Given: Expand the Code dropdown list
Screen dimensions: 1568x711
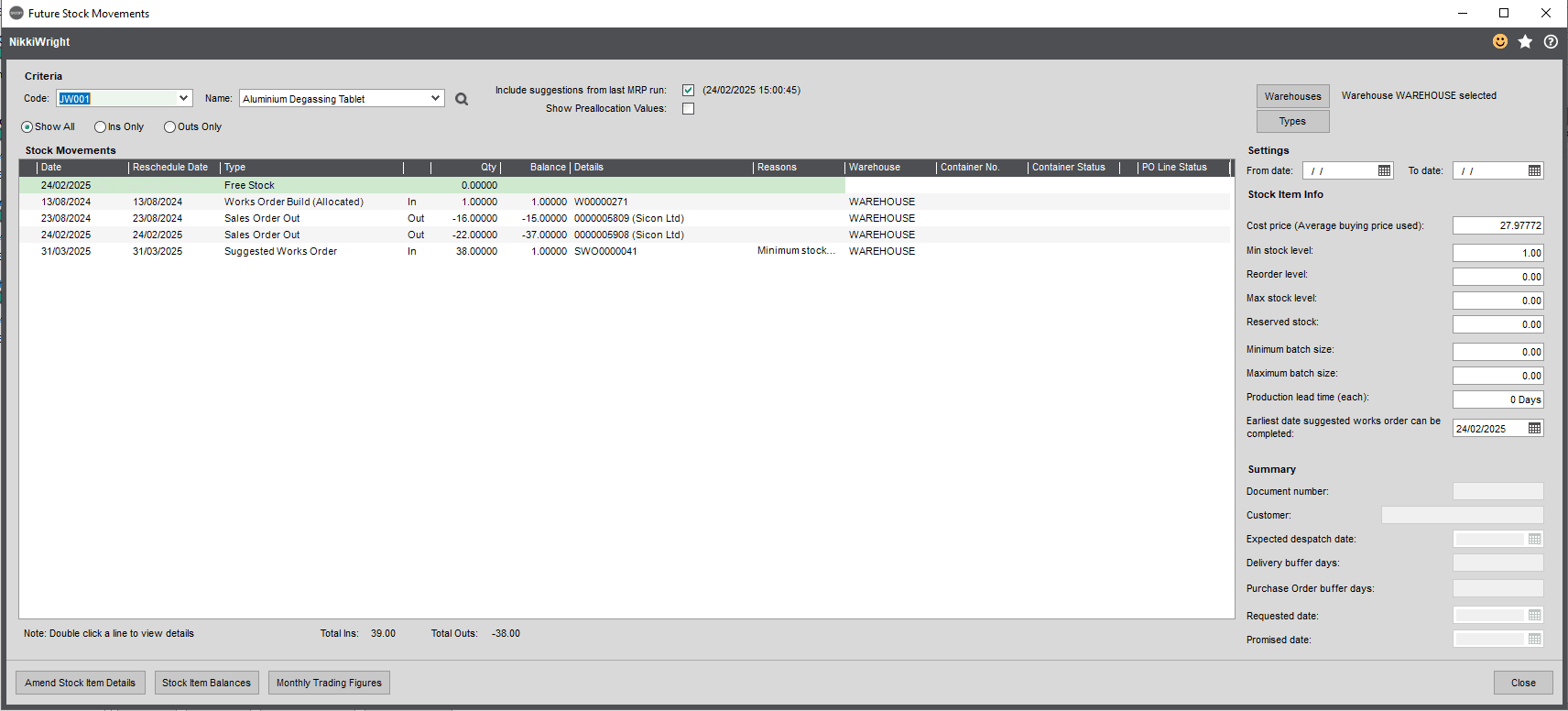Looking at the screenshot, I should [184, 98].
